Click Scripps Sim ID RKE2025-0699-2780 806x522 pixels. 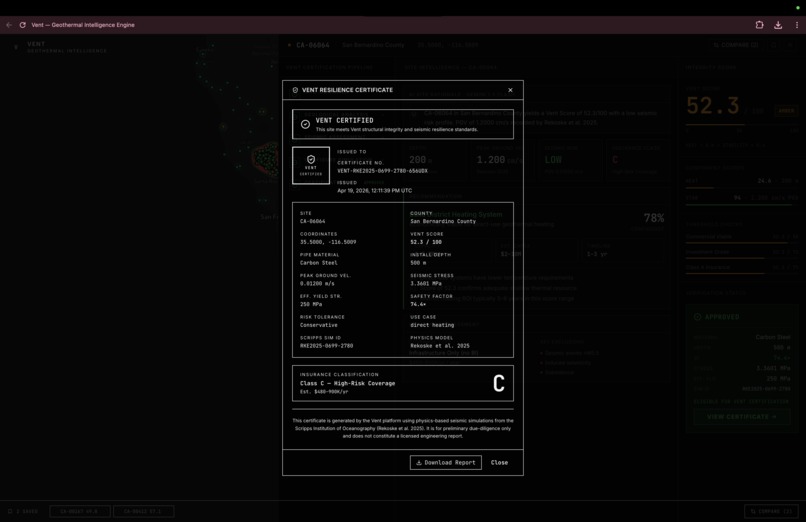tap(326, 346)
